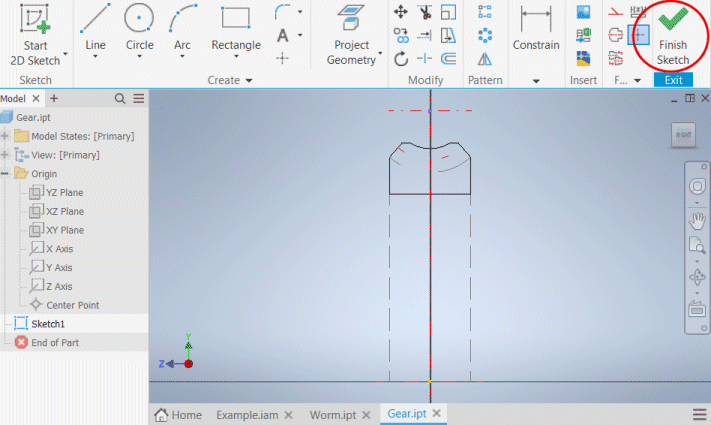Select the Mirror tool in Pattern
Image resolution: width=711 pixels, height=425 pixels.
pyautogui.click(x=485, y=59)
